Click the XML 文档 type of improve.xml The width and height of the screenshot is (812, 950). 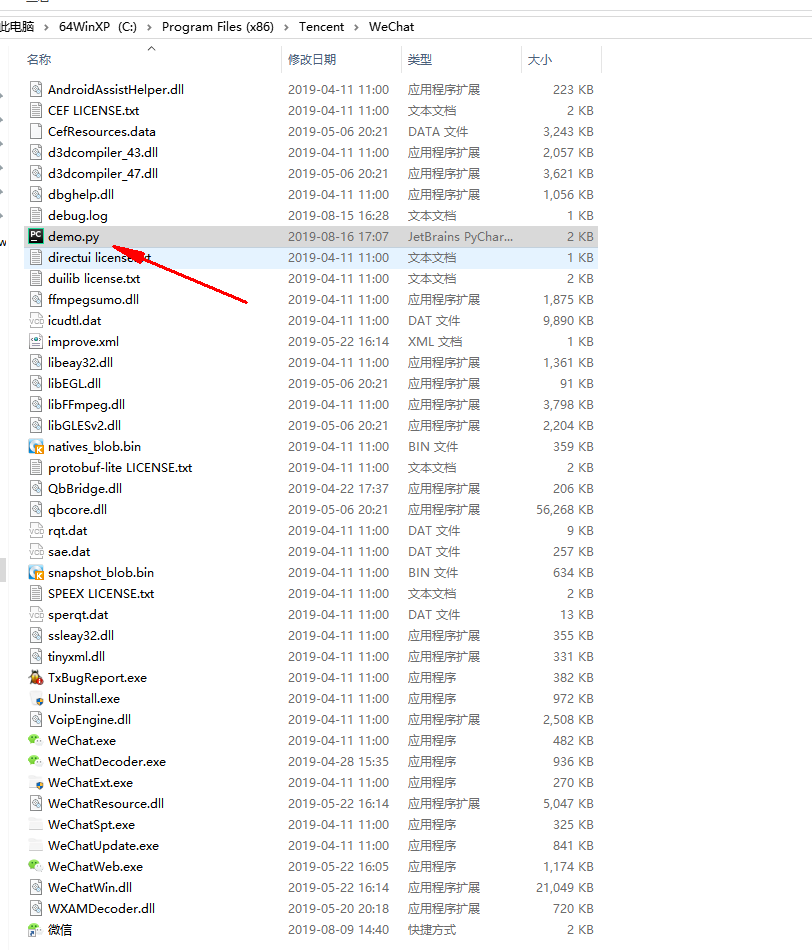(x=435, y=342)
